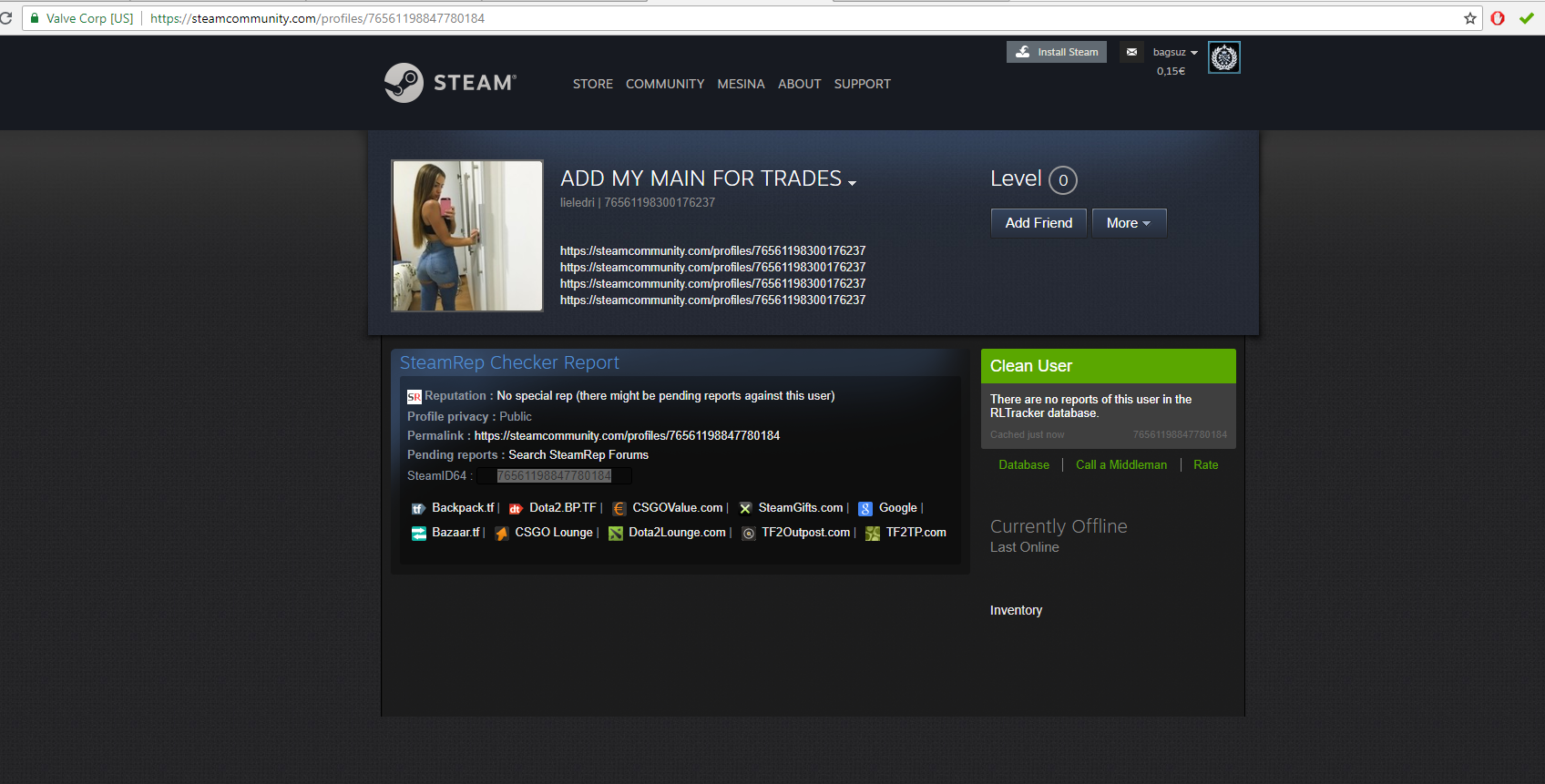This screenshot has width=1545, height=784.
Task: Open the profile avatar photo
Action: click(467, 236)
